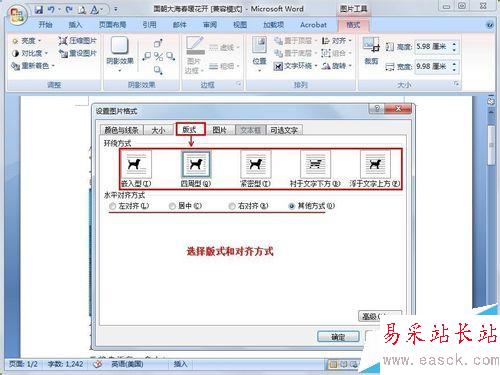Choose in front of text (浮于文字上方)
This screenshot has height=375, width=500.
pyautogui.click(x=375, y=168)
